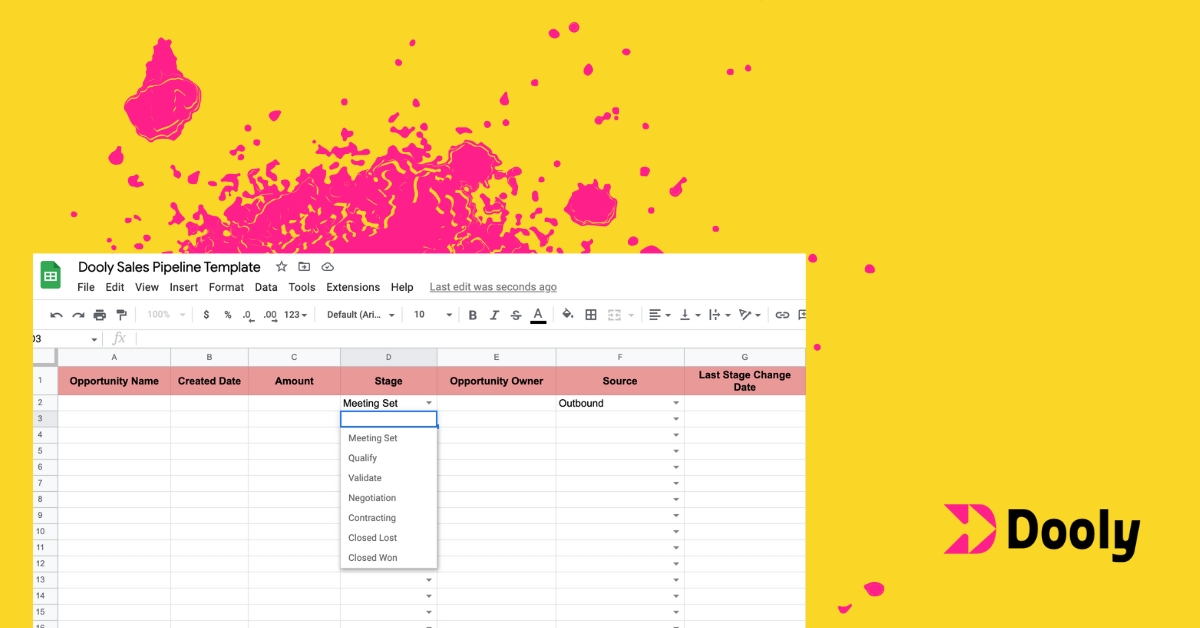Screen dimensions: 1200x628
Task: Select row 10 header
Action: (45, 531)
